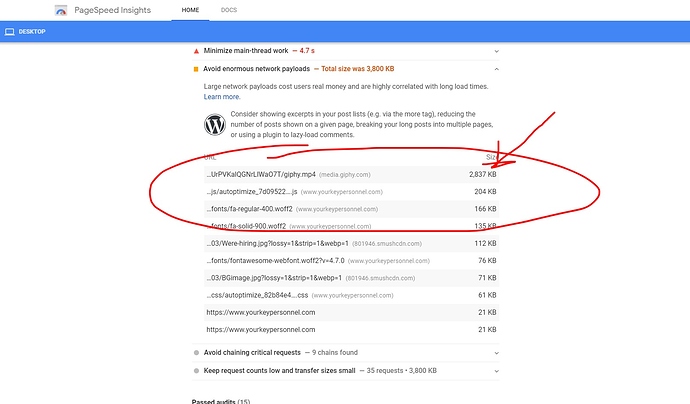Image resolution: width=690 pixels, height=404 pixels.
Task: Click fontawesome-webfont.woff2 URL
Action: [x=275, y=261]
